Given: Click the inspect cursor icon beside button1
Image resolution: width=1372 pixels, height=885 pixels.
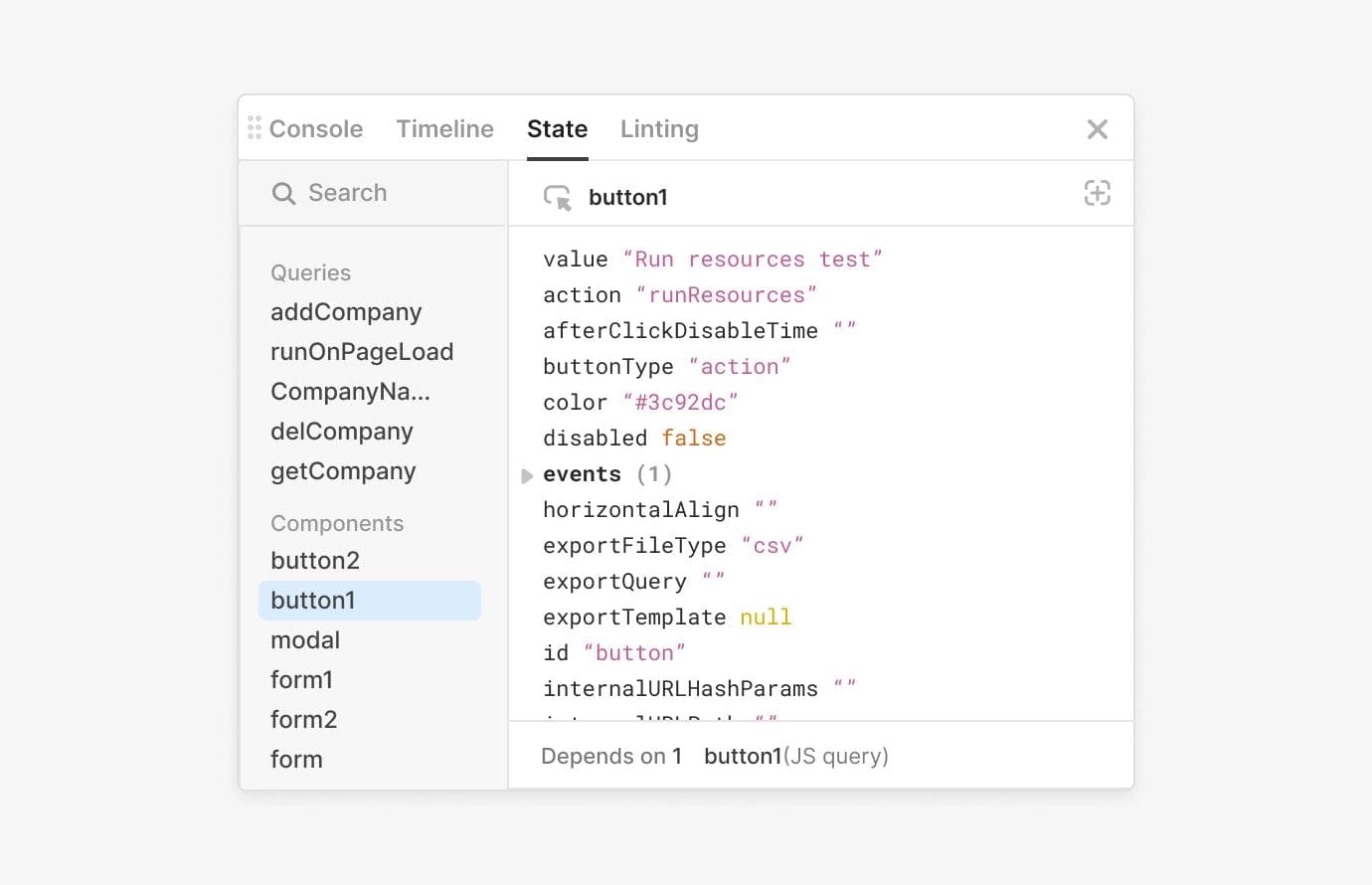Looking at the screenshot, I should [x=559, y=196].
